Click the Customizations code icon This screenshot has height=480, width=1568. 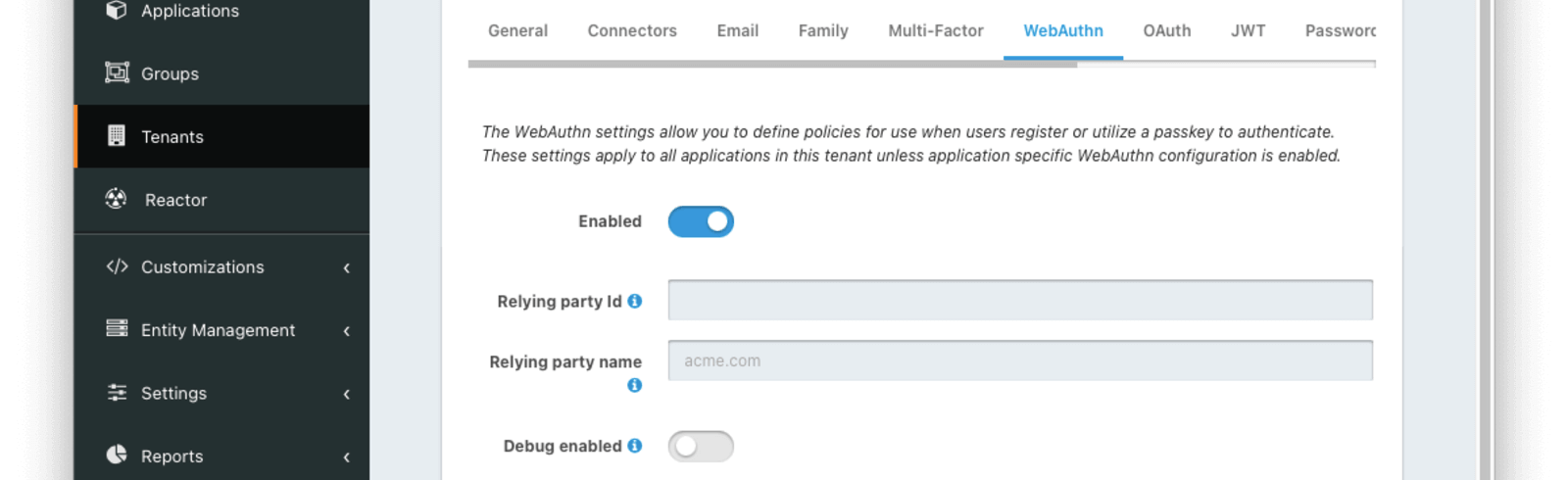(x=117, y=266)
